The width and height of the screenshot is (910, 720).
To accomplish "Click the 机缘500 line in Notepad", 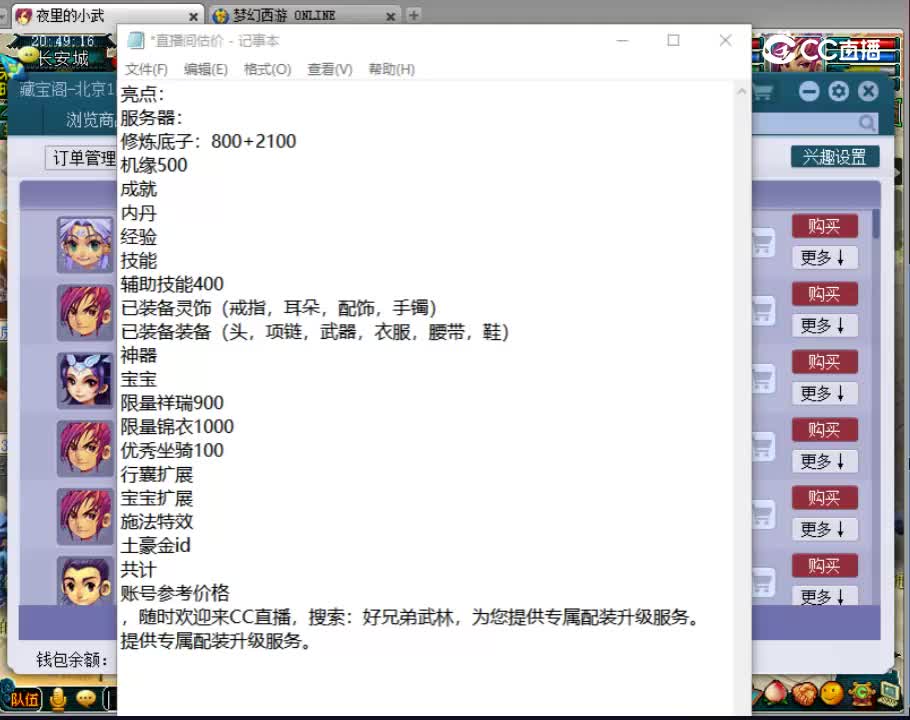I will click(154, 165).
